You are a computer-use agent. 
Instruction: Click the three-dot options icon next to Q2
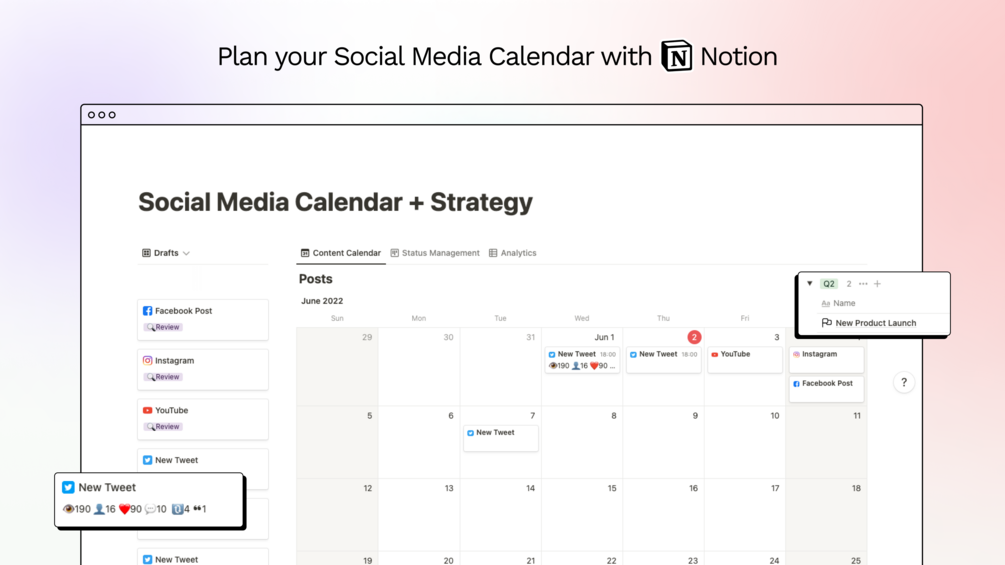pyautogui.click(x=863, y=284)
